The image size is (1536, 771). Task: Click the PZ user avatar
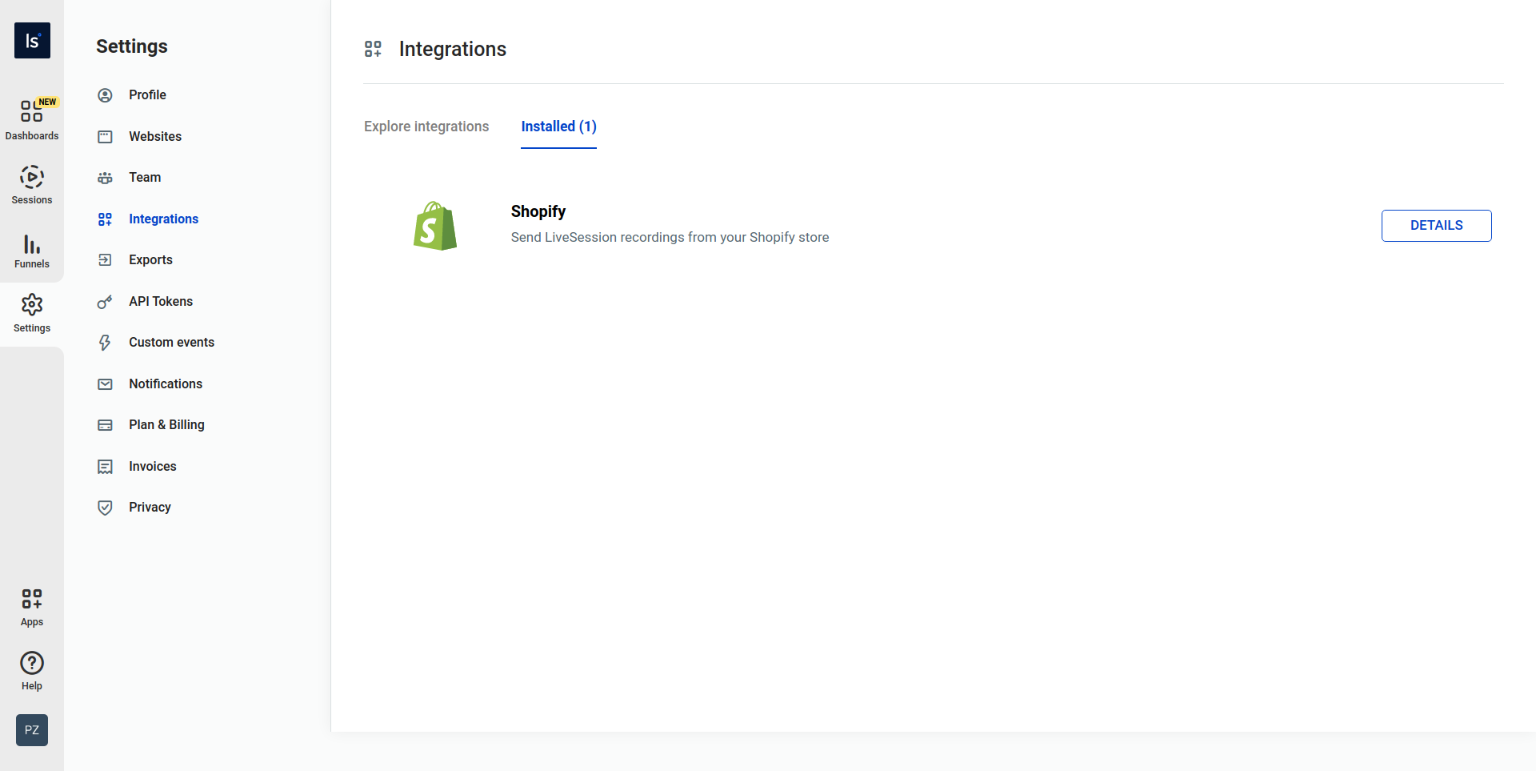tap(32, 730)
